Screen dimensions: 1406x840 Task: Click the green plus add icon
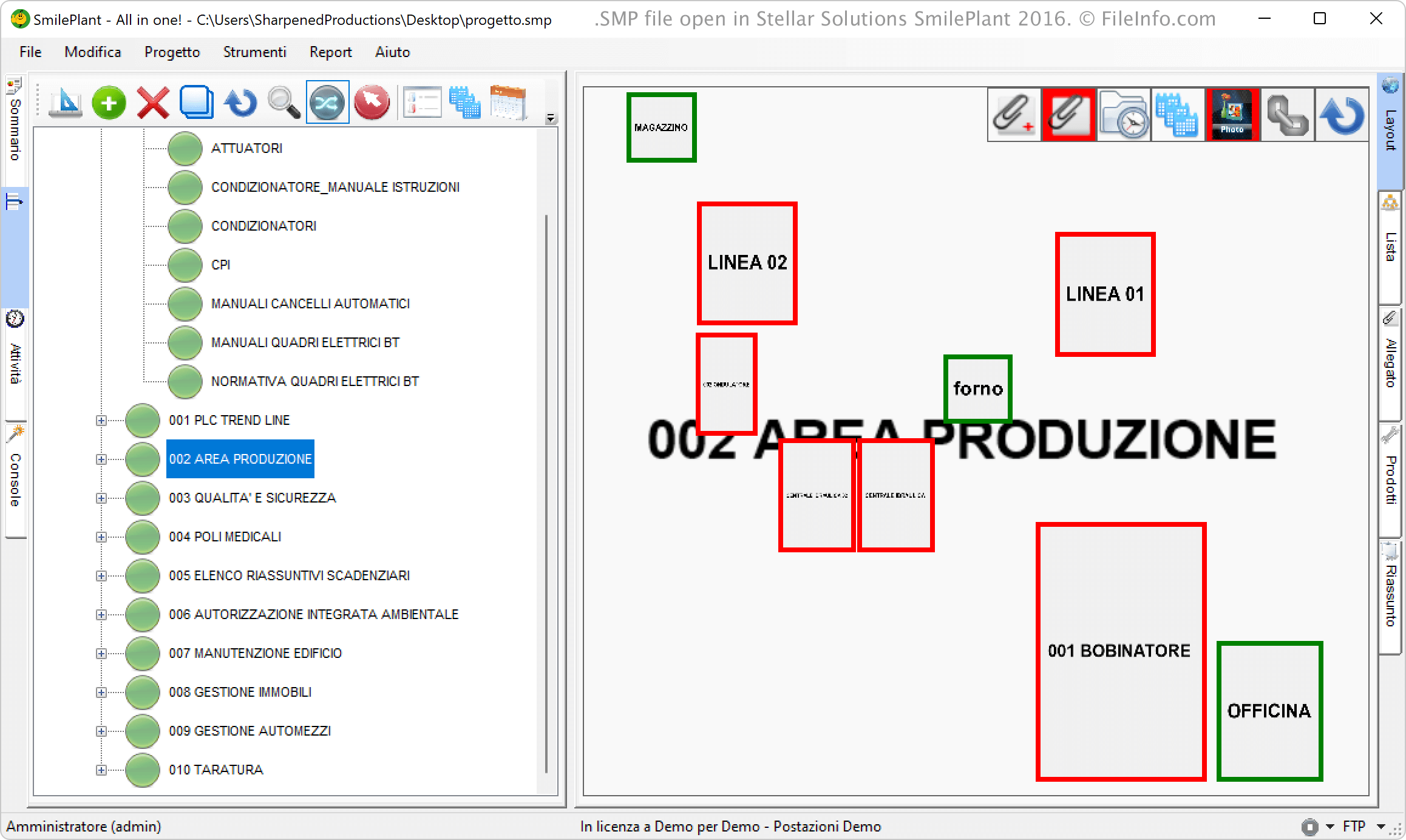pyautogui.click(x=109, y=103)
